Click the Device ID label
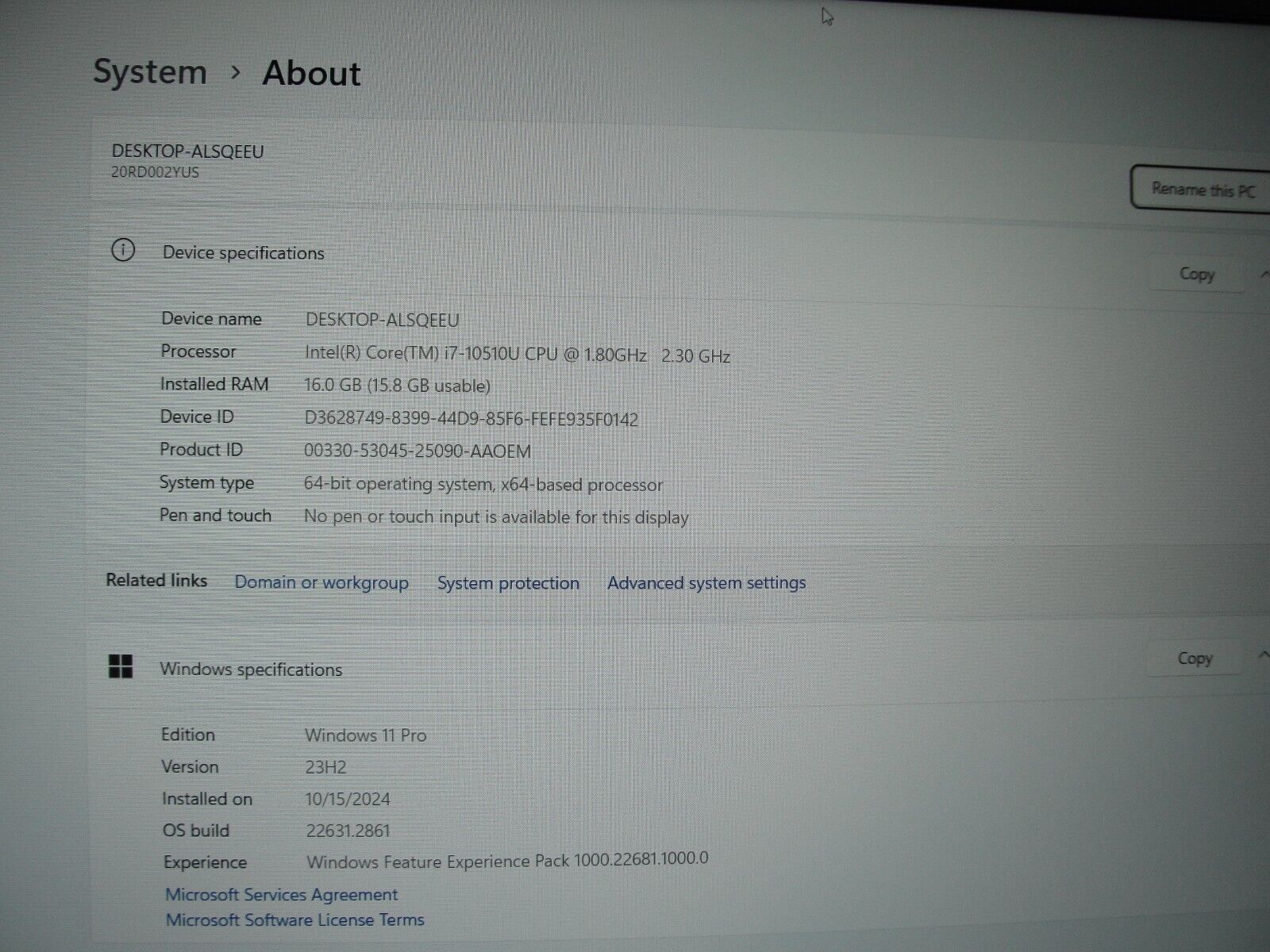 (197, 416)
